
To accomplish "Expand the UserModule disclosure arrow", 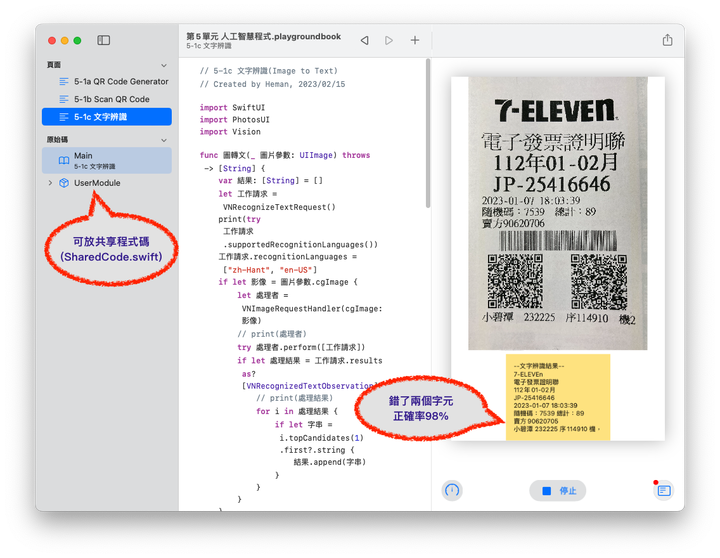I will click(x=50, y=183).
